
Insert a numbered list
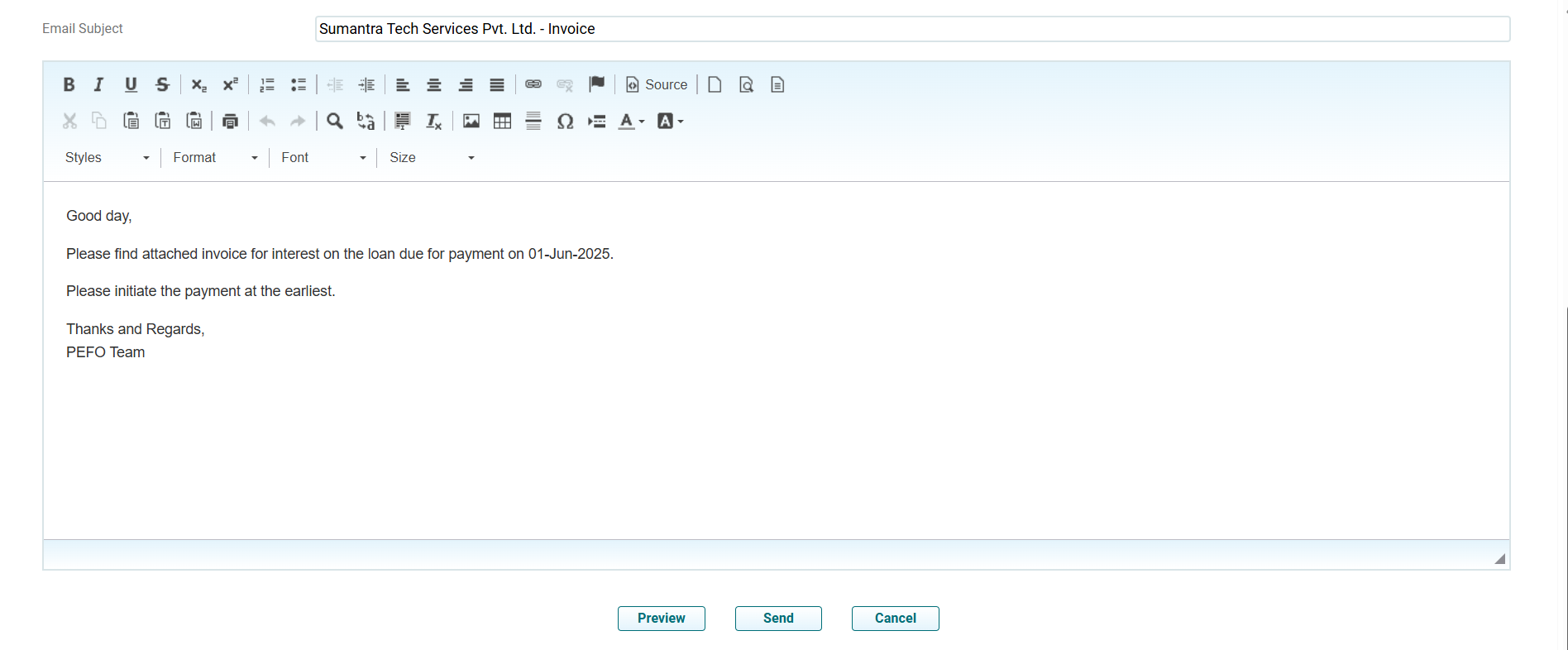point(267,84)
